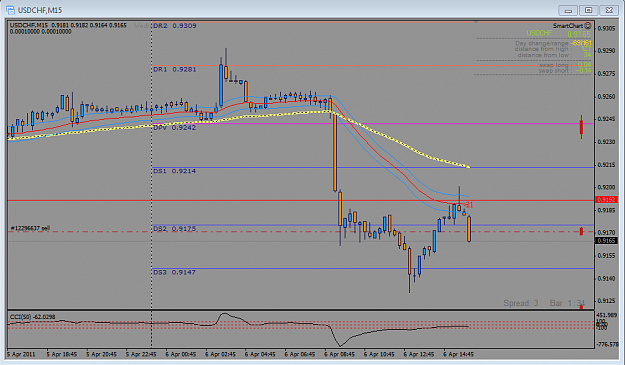
Task: Click the Bar 1:34 countdown
Action: pos(567,303)
